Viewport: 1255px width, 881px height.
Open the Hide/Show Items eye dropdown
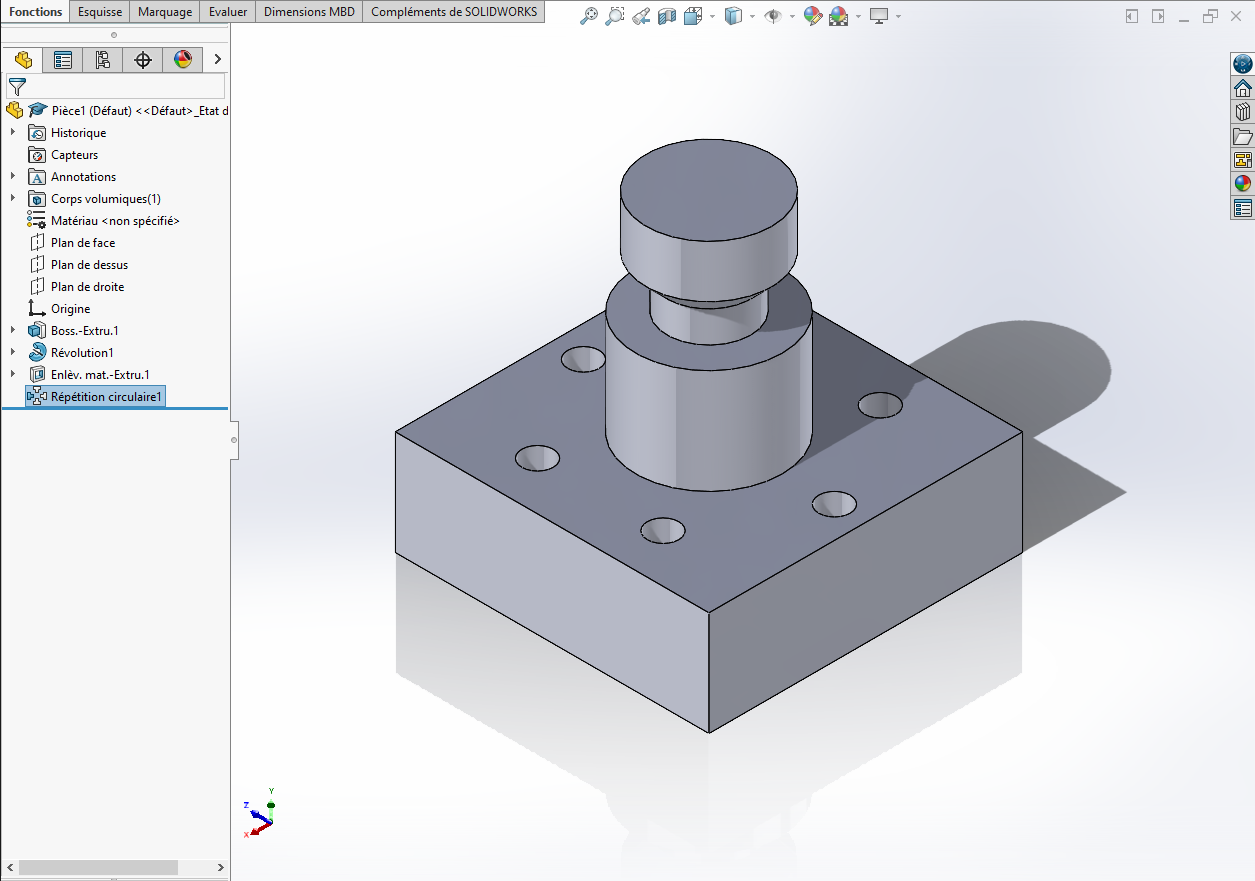pos(791,17)
